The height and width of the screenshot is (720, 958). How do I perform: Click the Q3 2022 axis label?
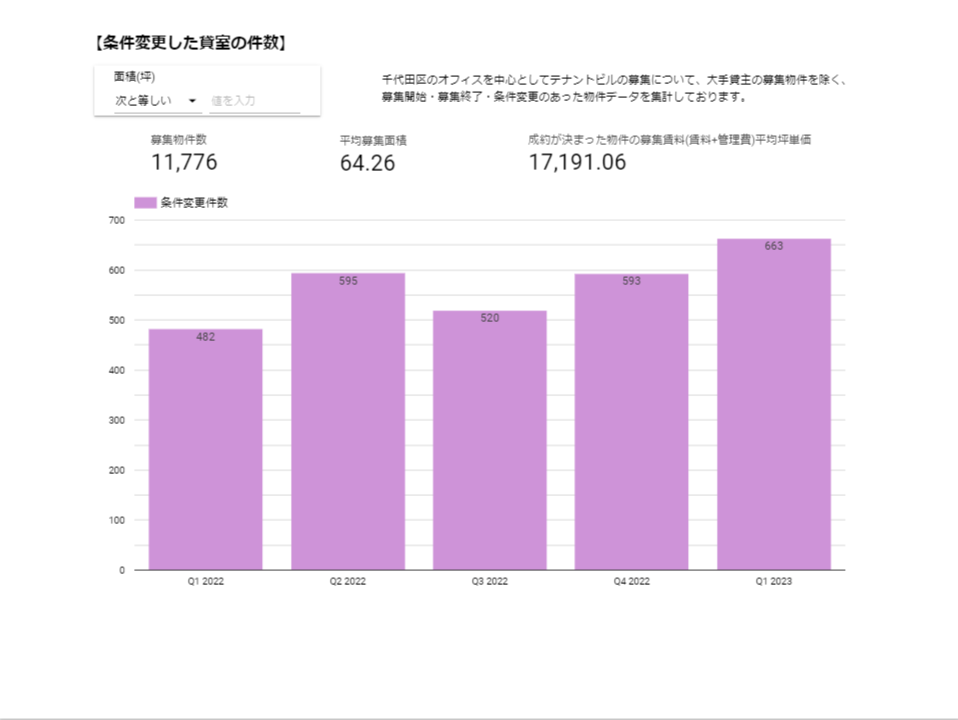click(489, 581)
